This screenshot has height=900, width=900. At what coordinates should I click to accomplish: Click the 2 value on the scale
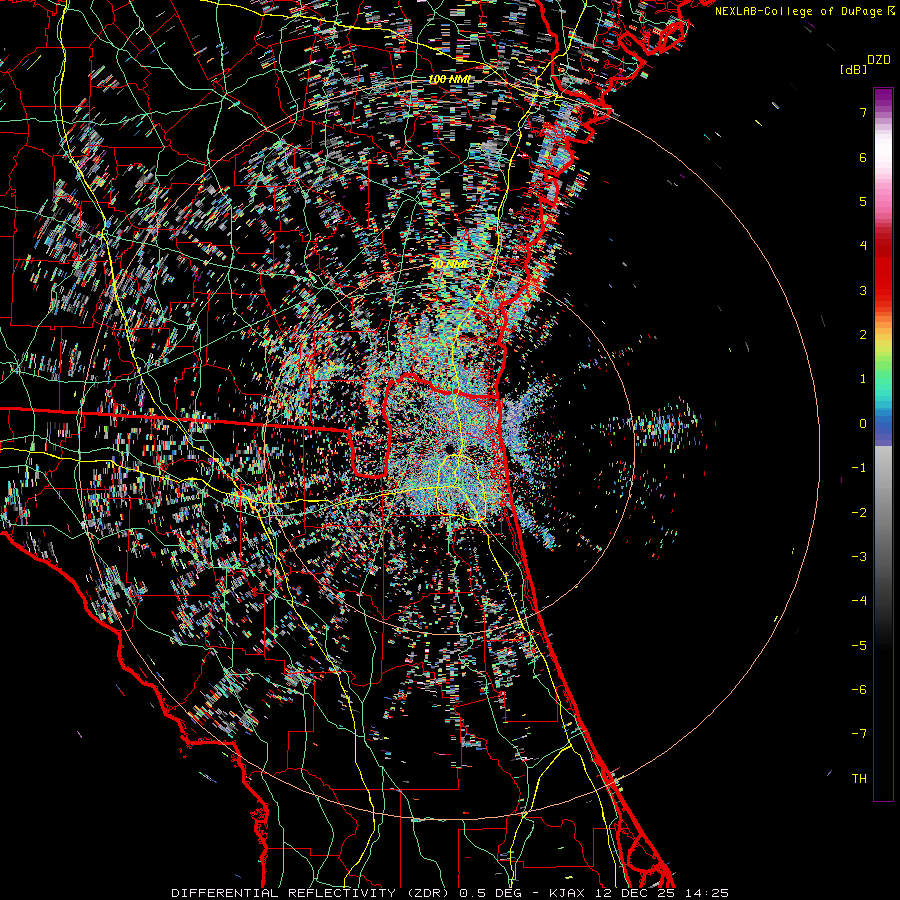click(x=863, y=335)
